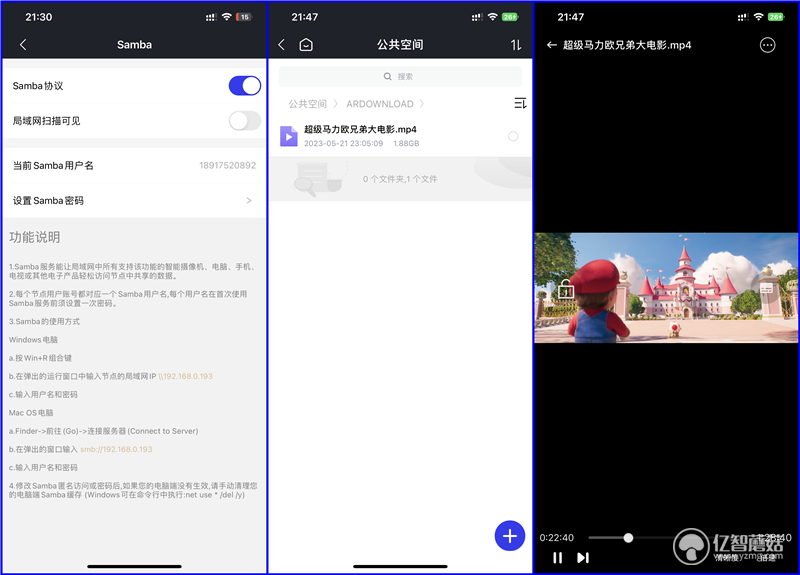
Task: Click the smb://192.168.0.193 Mac address link
Action: pos(116,449)
